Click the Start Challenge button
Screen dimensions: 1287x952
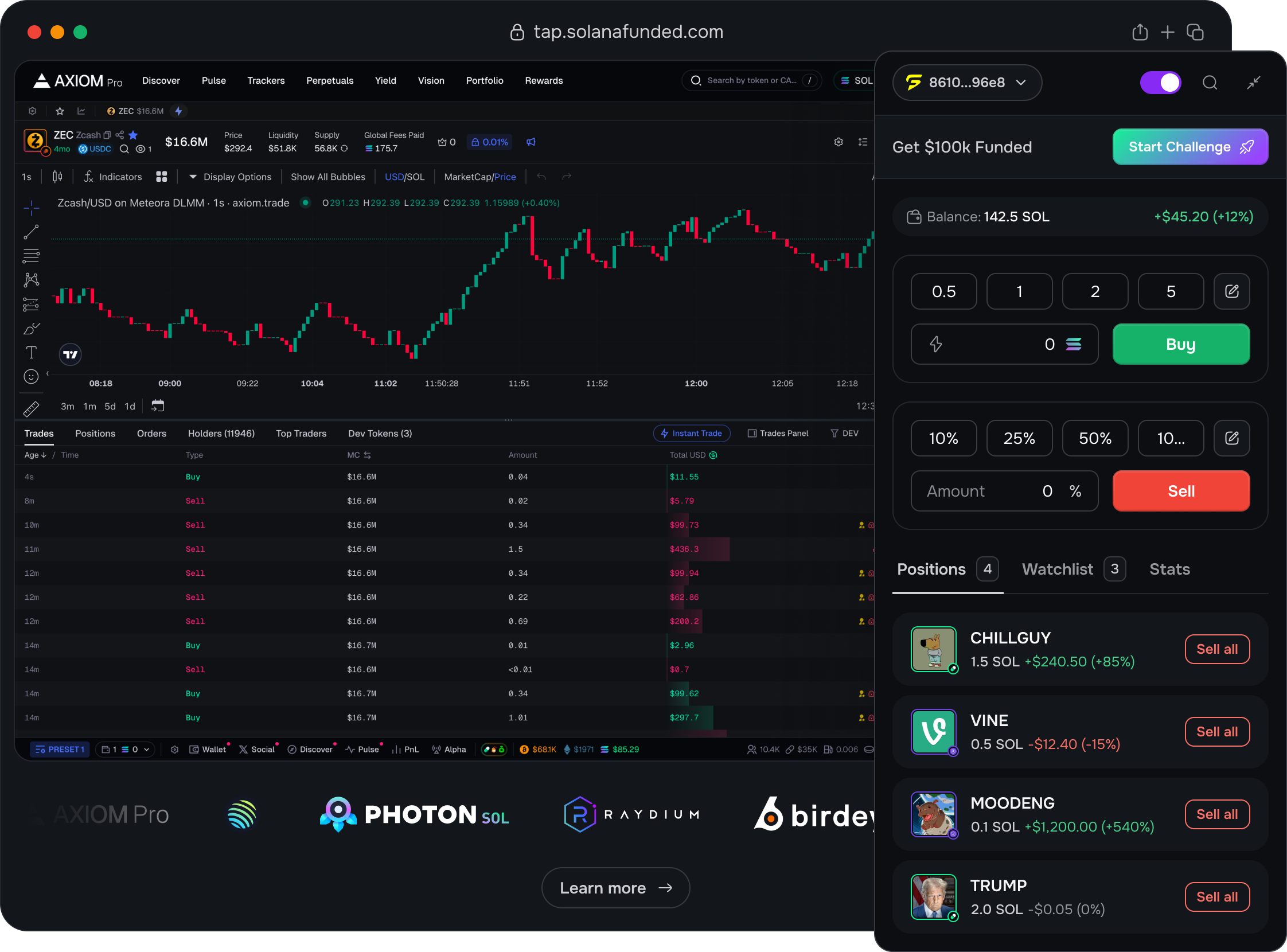tap(1189, 147)
